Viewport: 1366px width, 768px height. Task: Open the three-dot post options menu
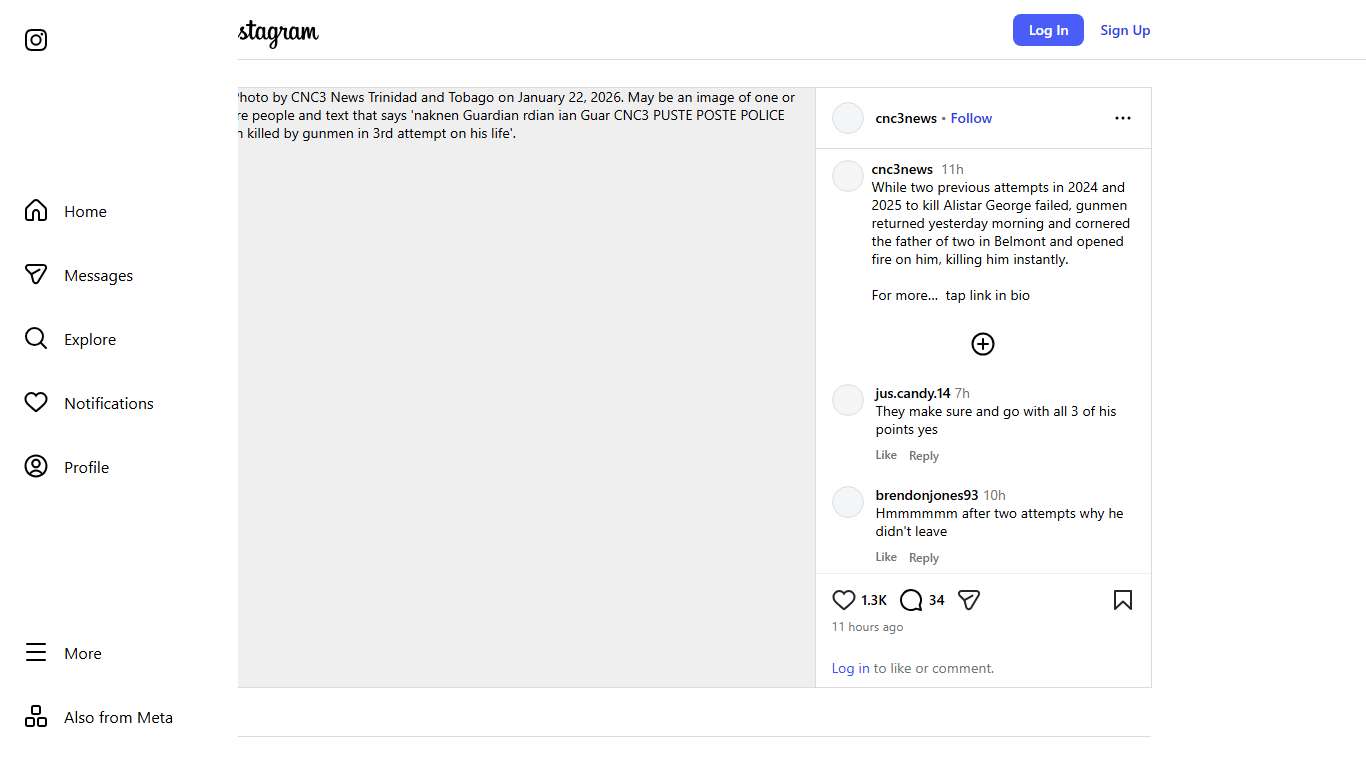(x=1122, y=118)
